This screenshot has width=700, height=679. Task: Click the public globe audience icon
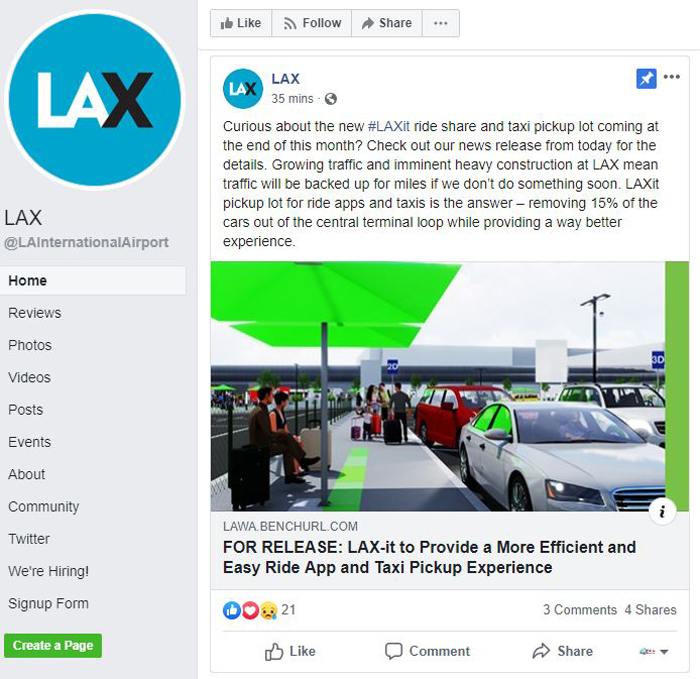[331, 99]
